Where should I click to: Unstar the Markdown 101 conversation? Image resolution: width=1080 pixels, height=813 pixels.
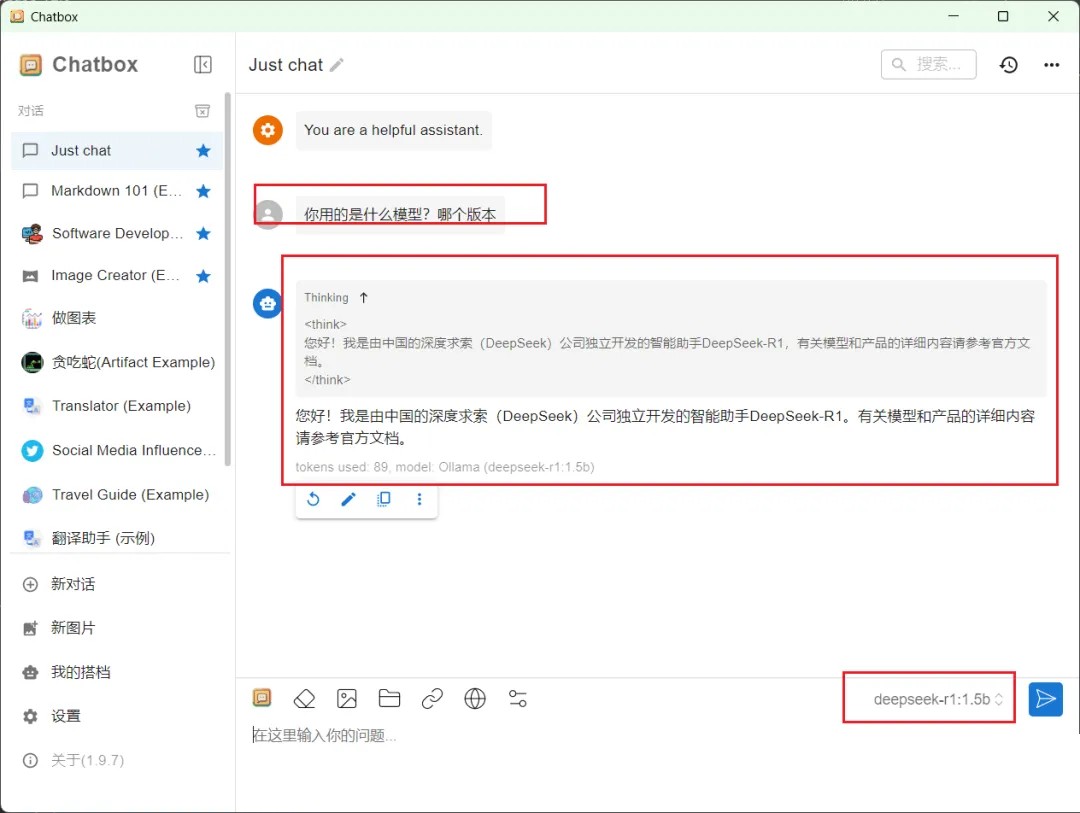point(203,191)
